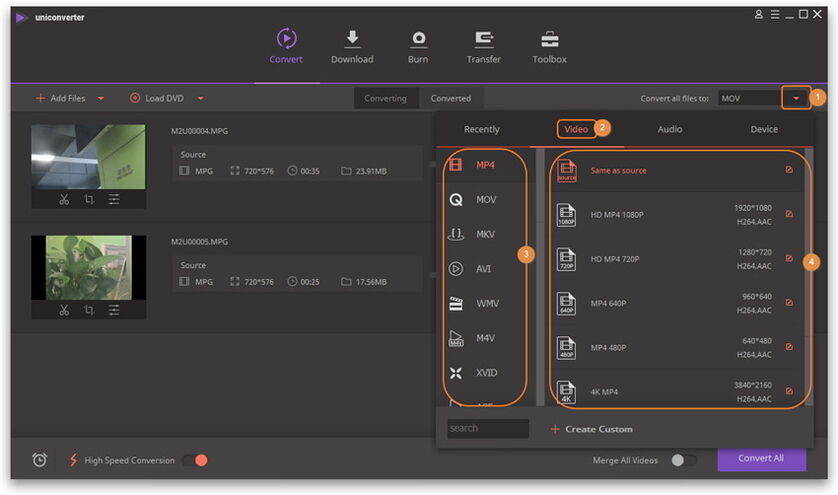The width and height of the screenshot is (838, 495).
Task: Click scissors trim icon under M2U00004 thumbnail
Action: coord(64,199)
